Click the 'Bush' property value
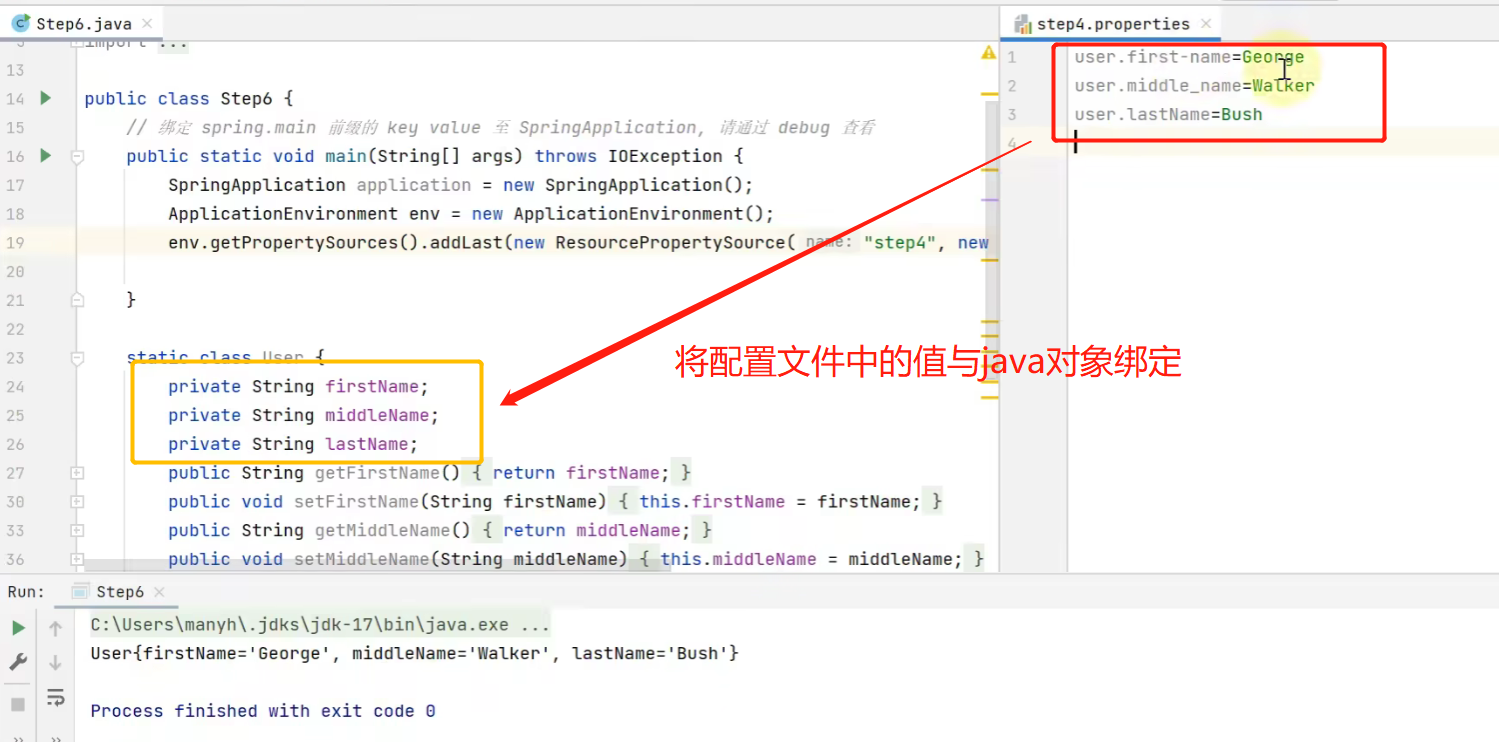Viewport: 1499px width, 742px height. coord(1242,114)
